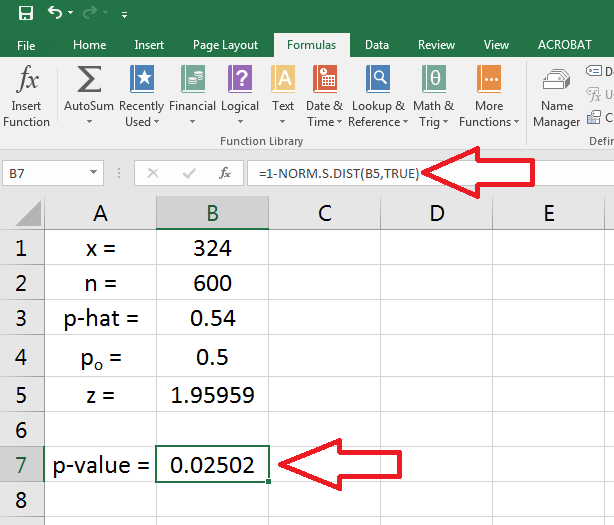This screenshot has height=525, width=614.
Task: Click the Save icon in title bar
Action: tap(26, 14)
